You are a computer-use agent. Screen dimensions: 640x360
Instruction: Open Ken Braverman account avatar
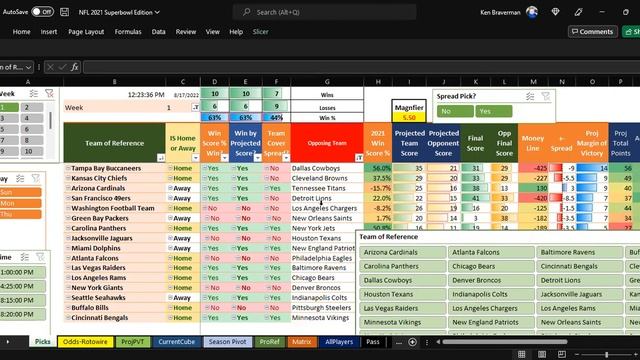(531, 12)
